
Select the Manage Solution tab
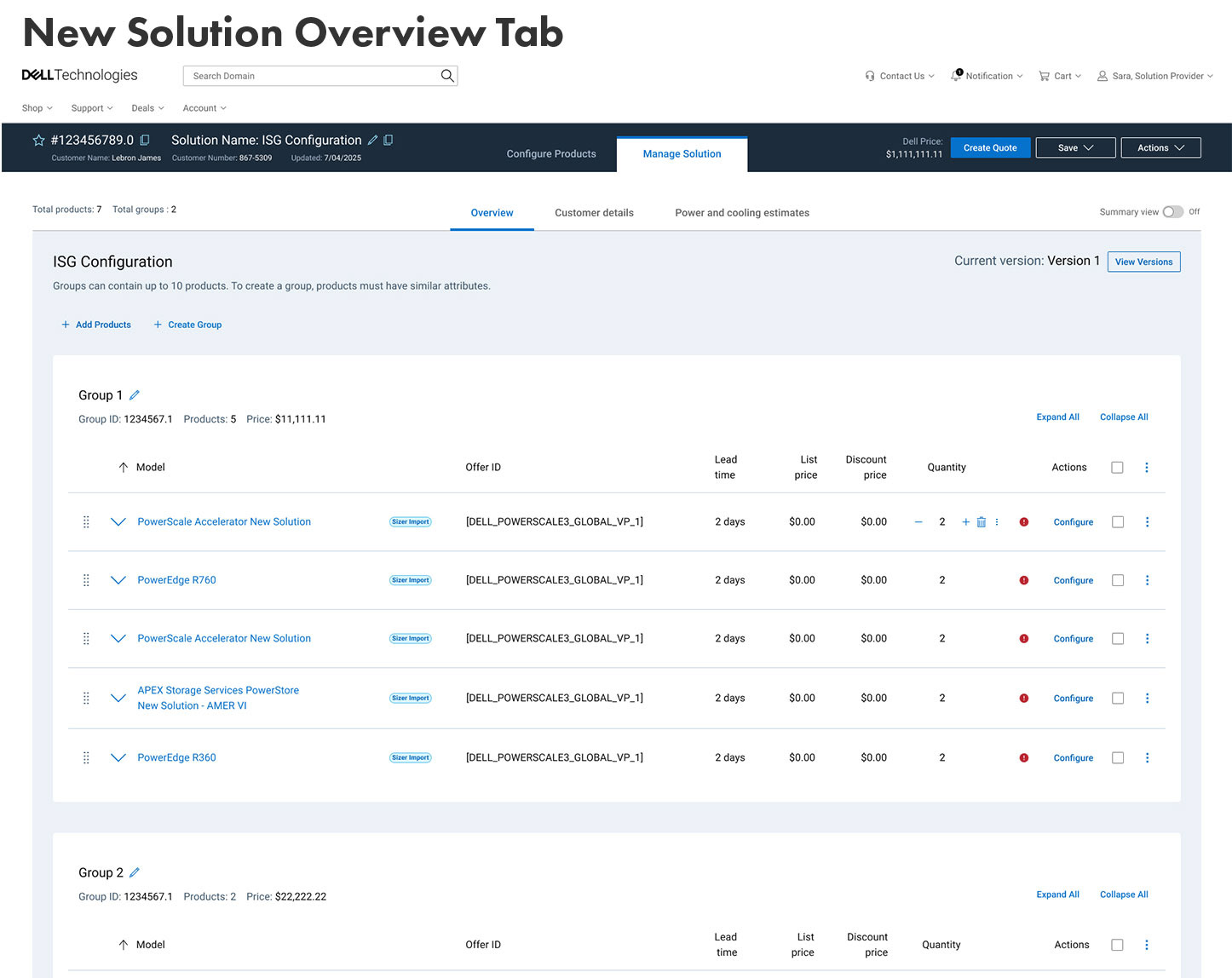pos(682,154)
